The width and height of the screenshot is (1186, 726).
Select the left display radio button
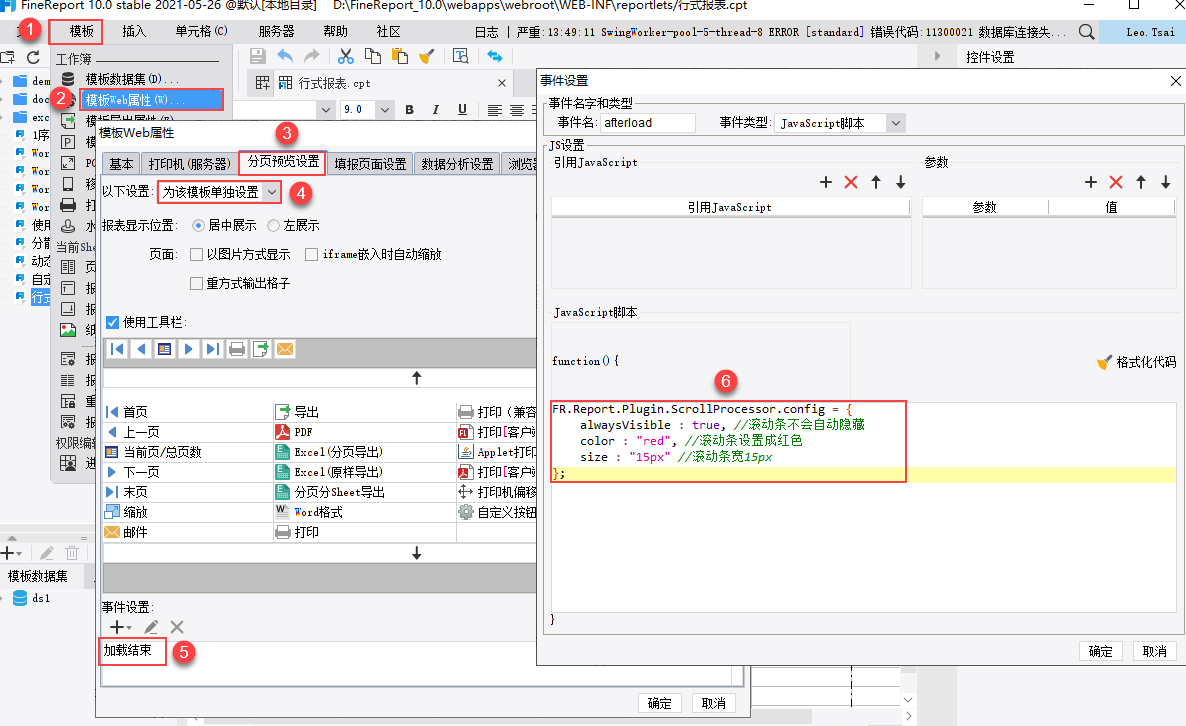274,225
